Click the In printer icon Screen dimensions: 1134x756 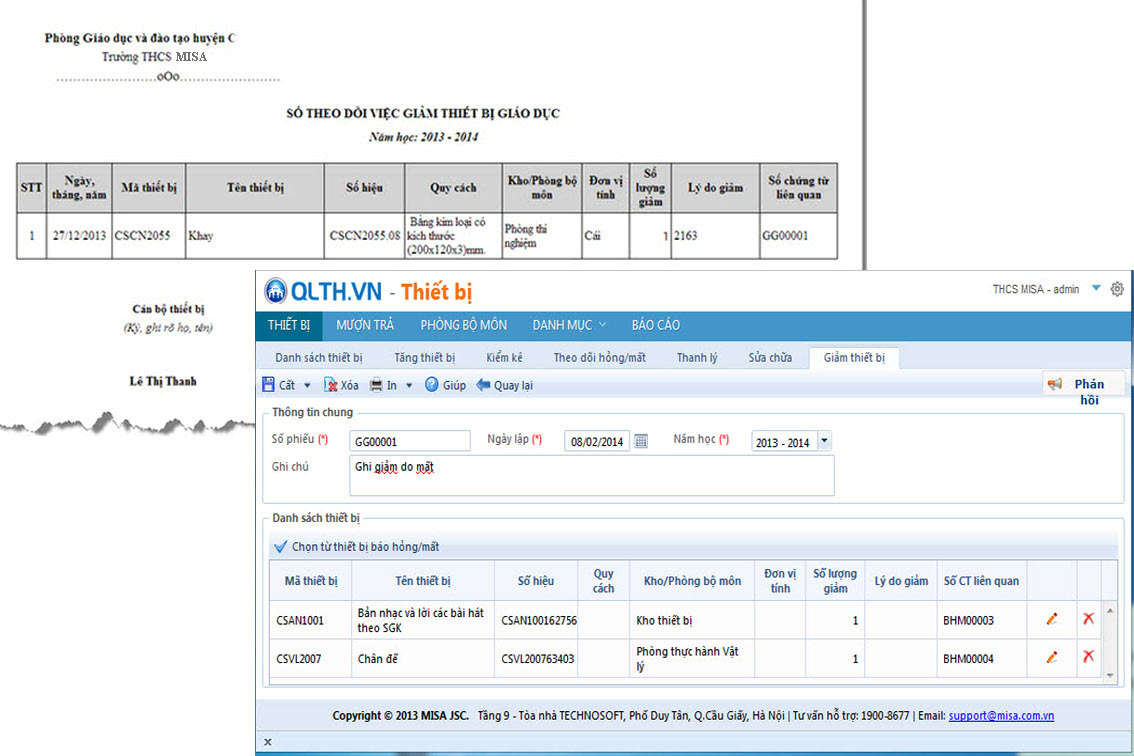click(x=377, y=385)
